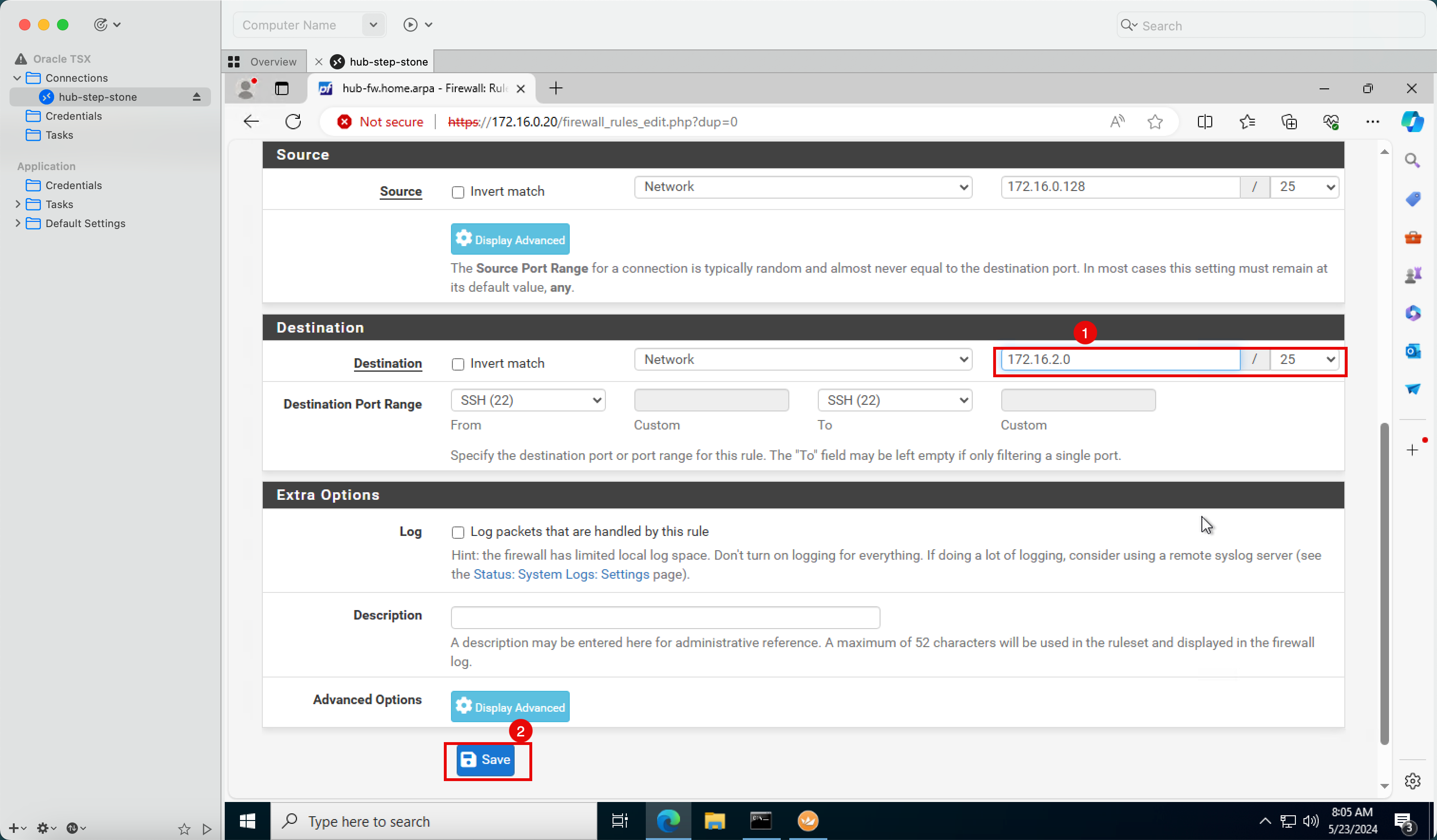Check Log packets handled by this rule

[458, 532]
